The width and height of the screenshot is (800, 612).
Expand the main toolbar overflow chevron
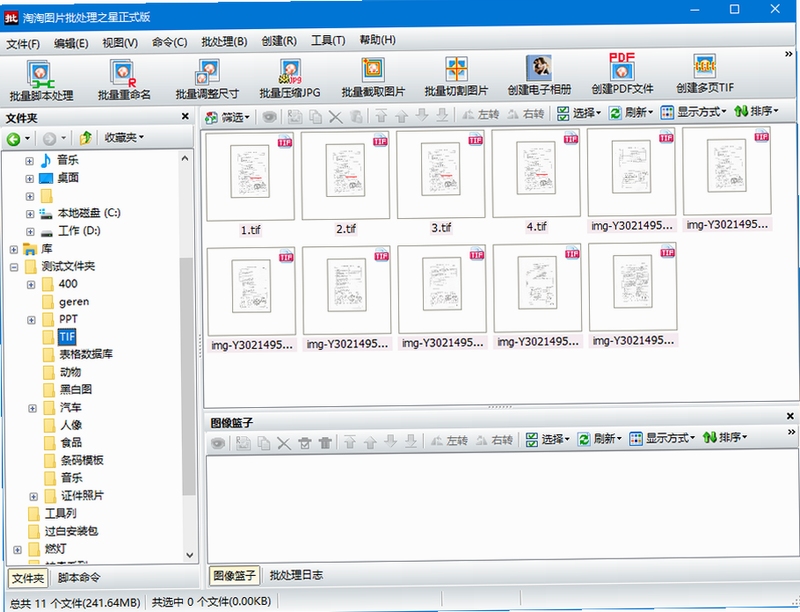[x=788, y=54]
